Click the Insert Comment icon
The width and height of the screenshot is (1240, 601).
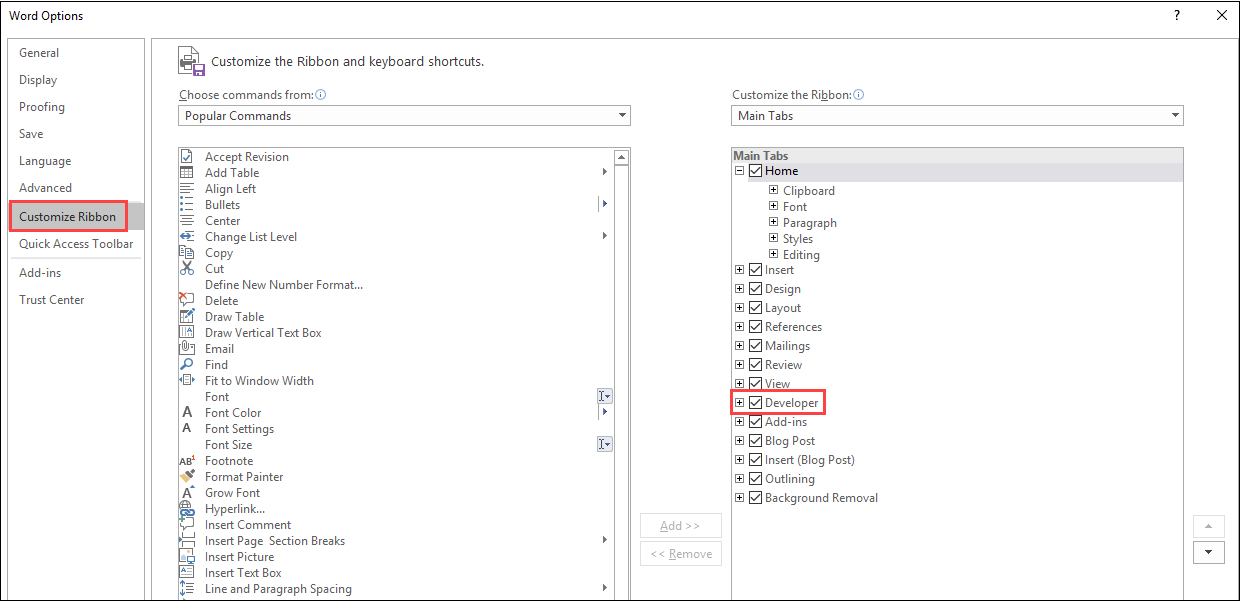tap(186, 525)
